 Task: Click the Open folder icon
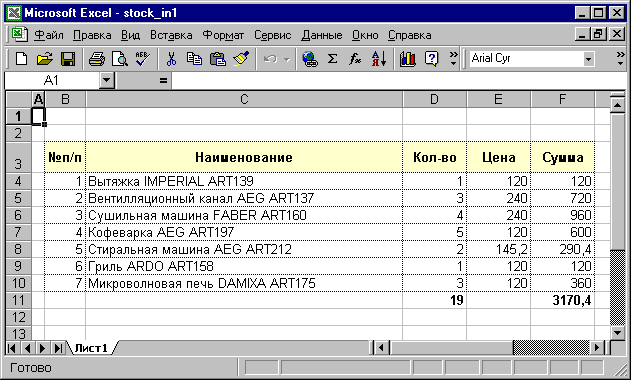[x=44, y=59]
